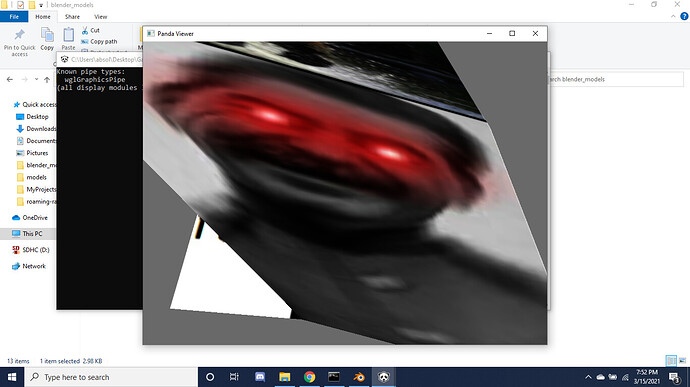Viewport: 690px width, 387px height.
Task: Click the battery tray icon
Action: coord(613,377)
